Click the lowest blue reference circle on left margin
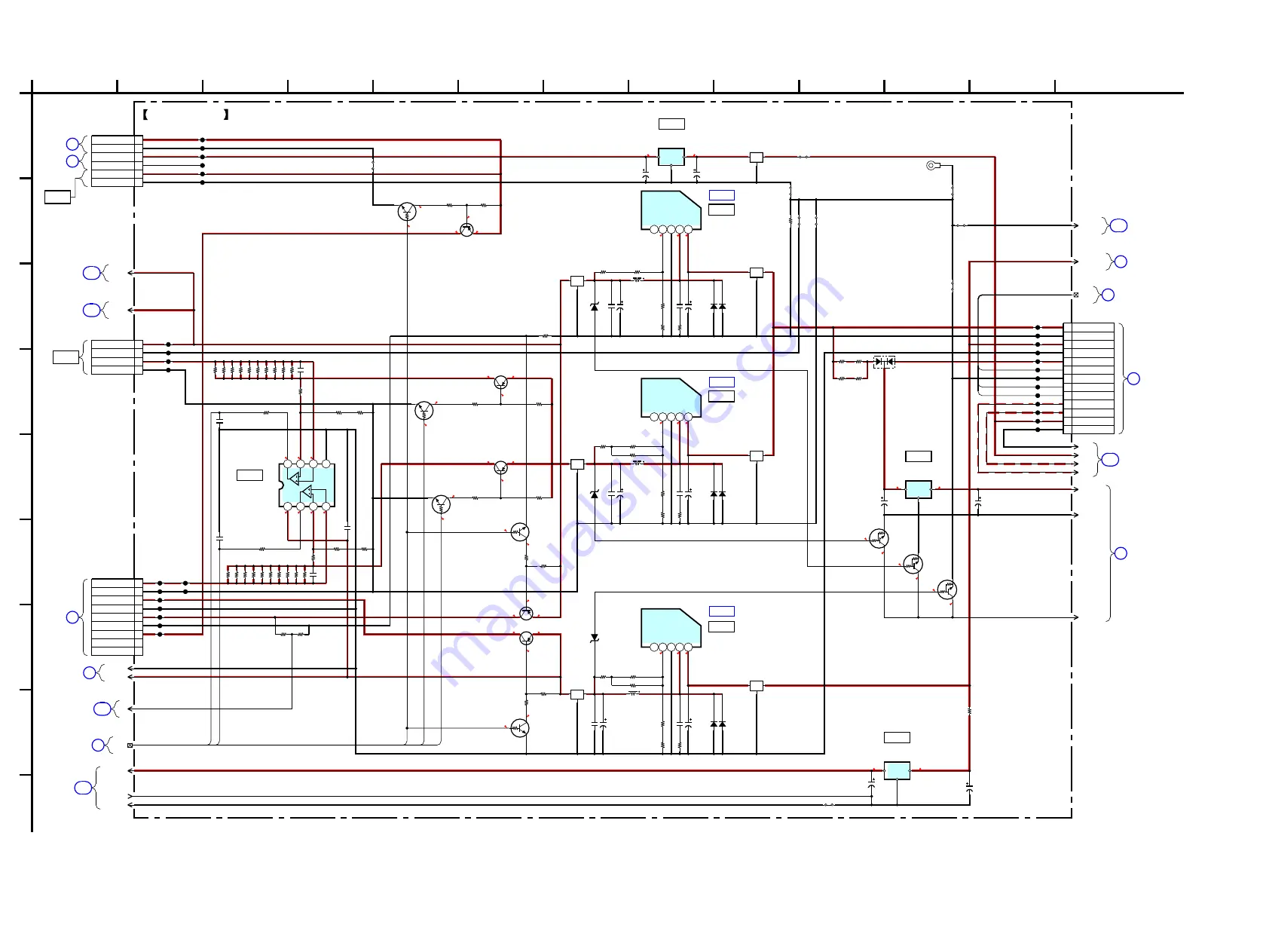The width and height of the screenshot is (1266, 952). click(83, 788)
